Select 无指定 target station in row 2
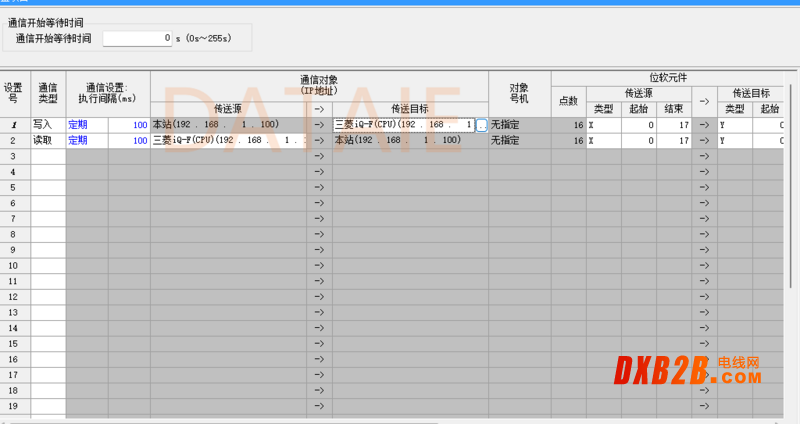The width and height of the screenshot is (800, 424). (x=519, y=140)
